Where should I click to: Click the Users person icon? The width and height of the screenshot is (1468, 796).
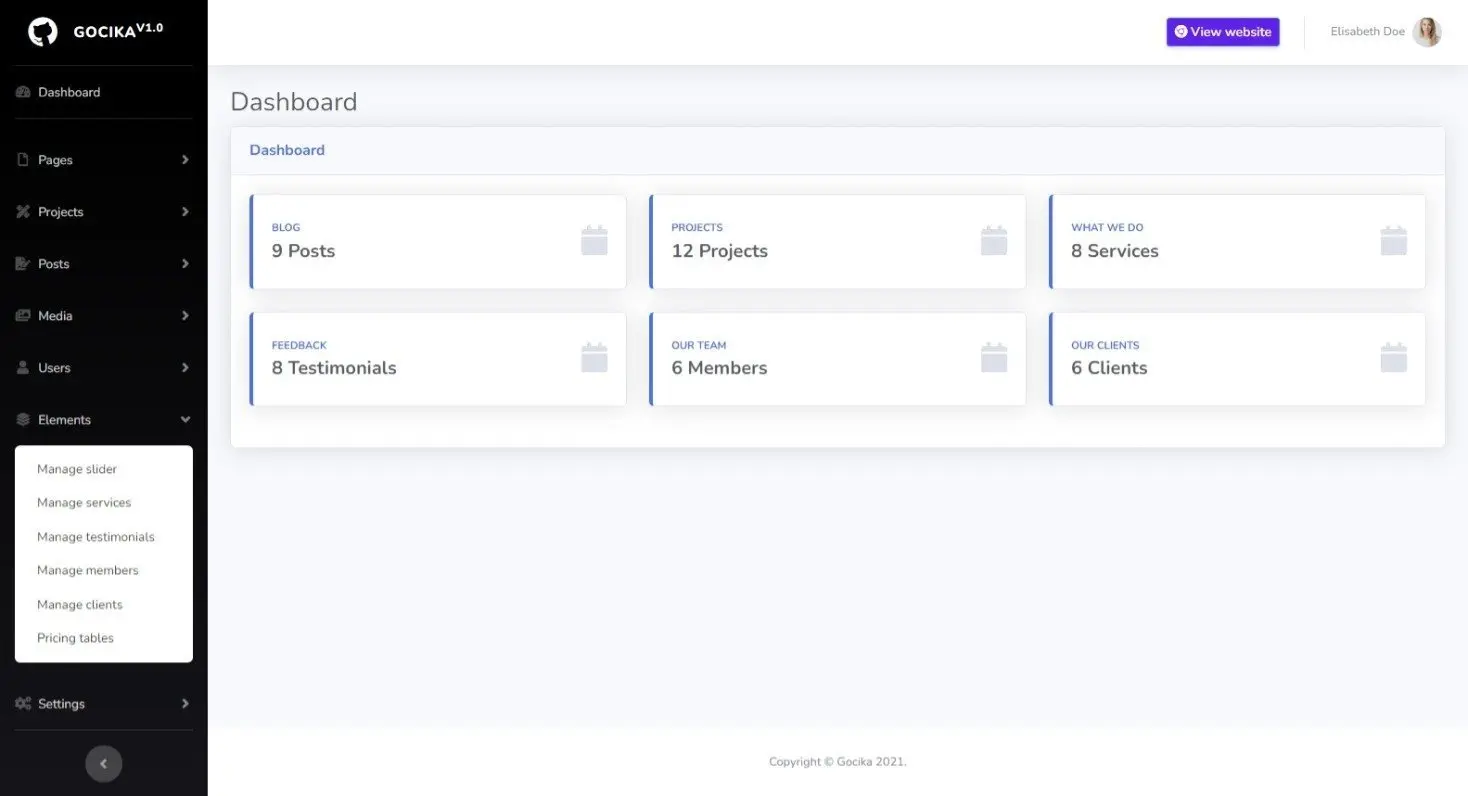[x=23, y=368]
